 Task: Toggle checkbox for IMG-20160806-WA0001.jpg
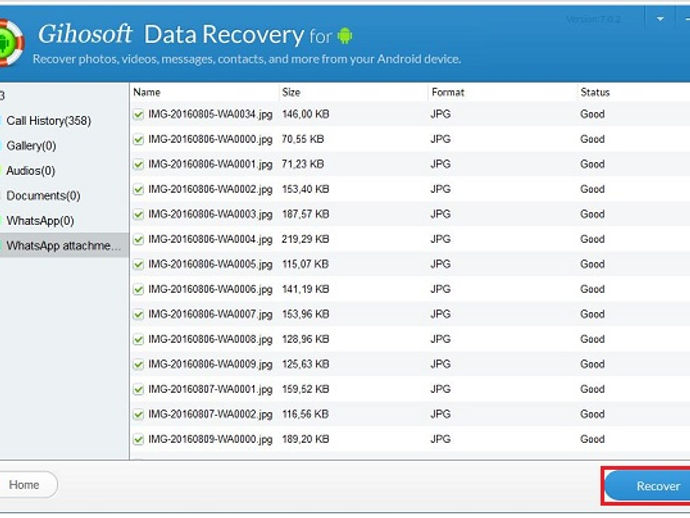[x=139, y=165]
